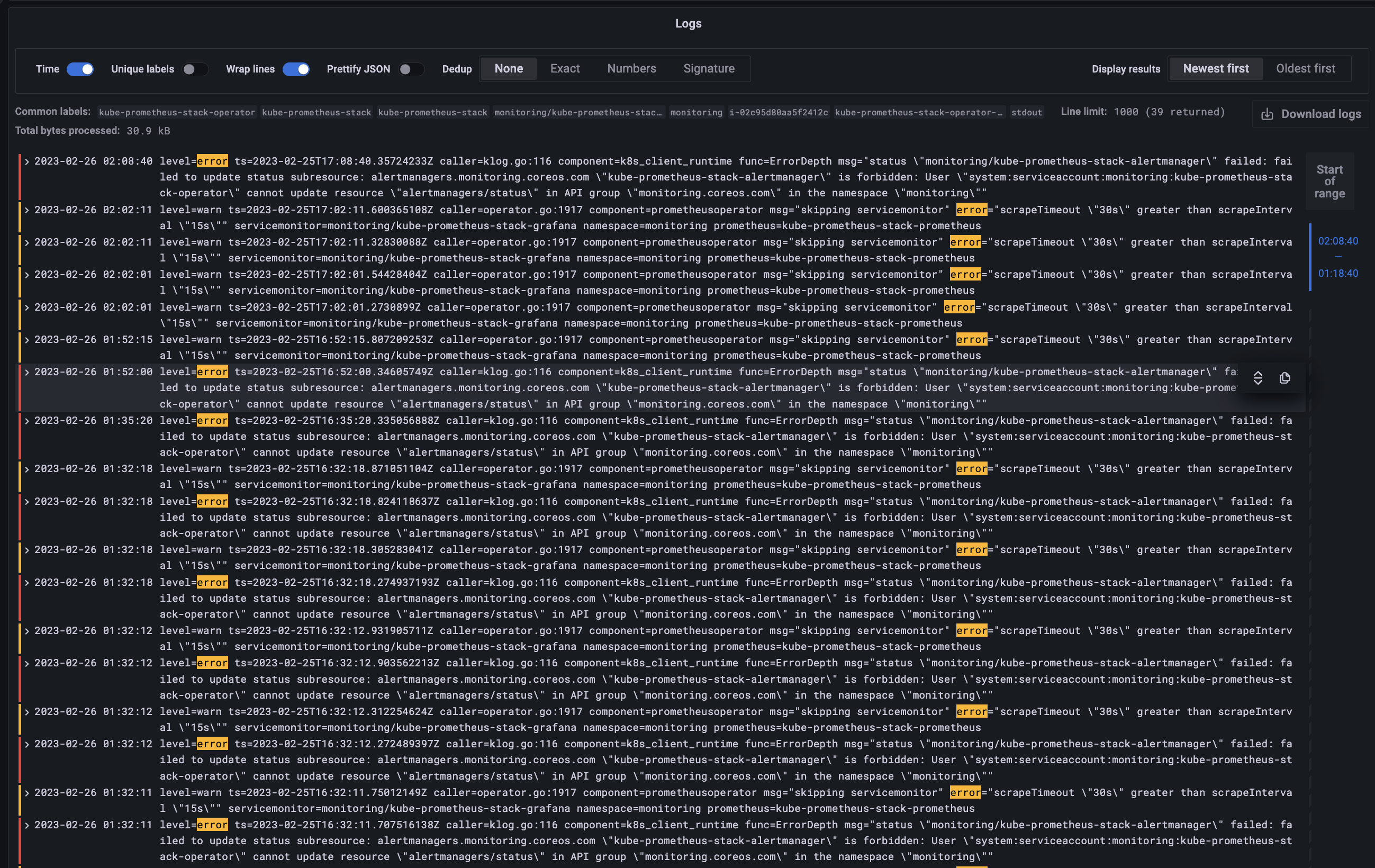Expand the 01:52:00 error log row chevron

[x=27, y=372]
